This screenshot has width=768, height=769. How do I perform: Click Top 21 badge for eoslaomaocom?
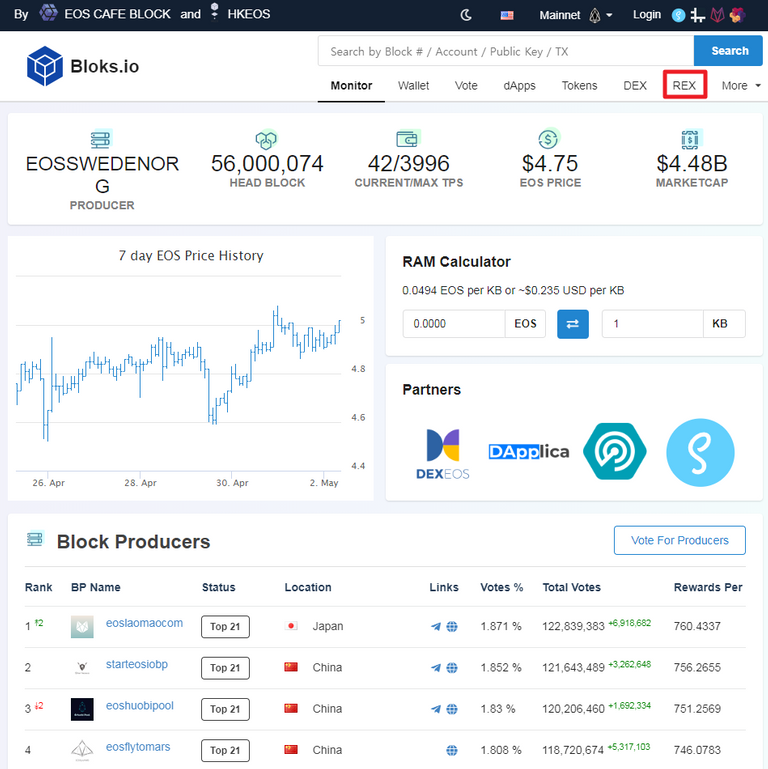coord(225,626)
